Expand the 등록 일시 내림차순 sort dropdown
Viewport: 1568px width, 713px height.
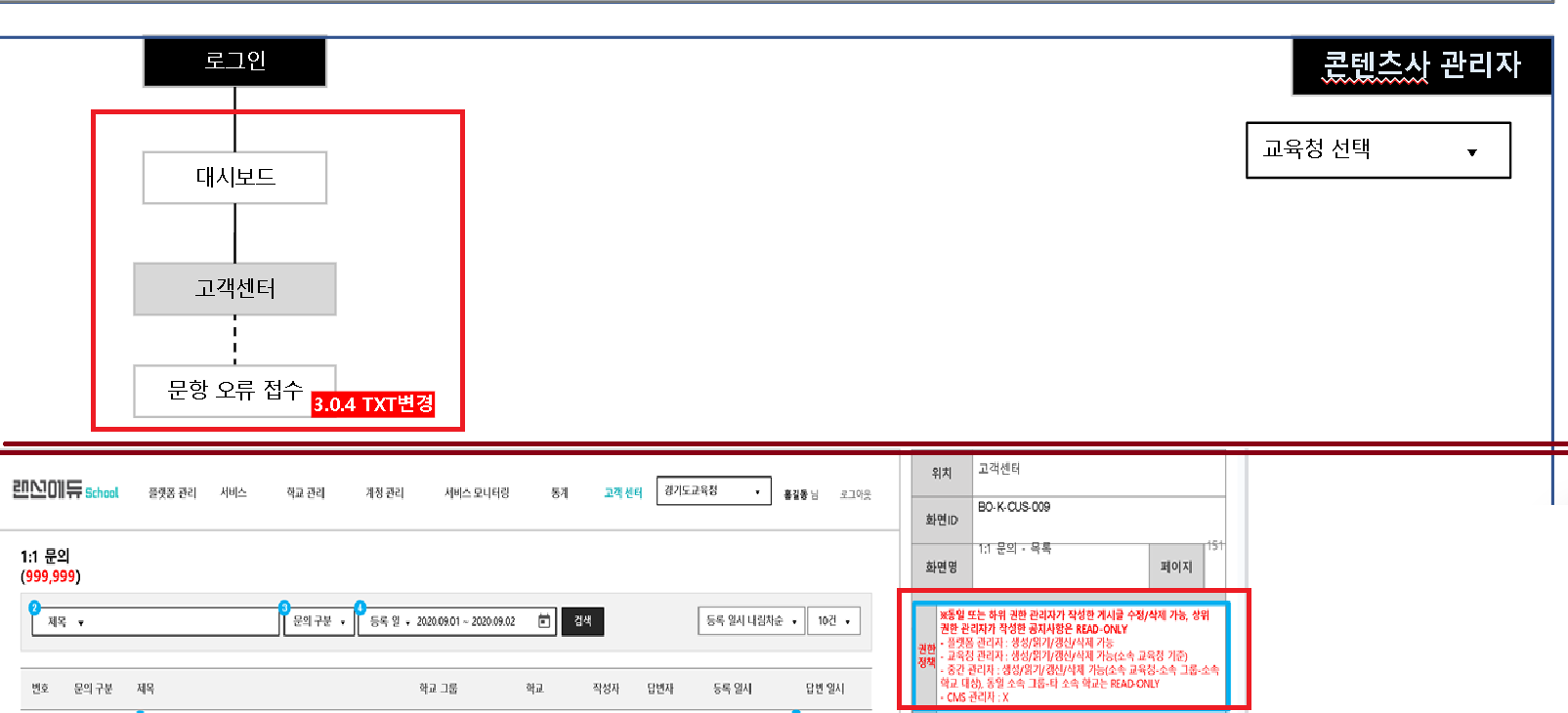[x=750, y=621]
